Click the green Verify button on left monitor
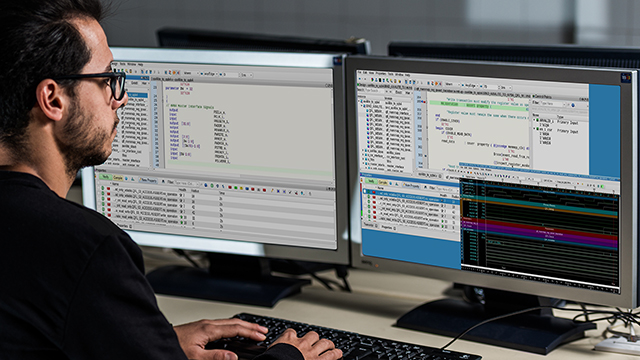640x360 pixels. [x=105, y=177]
